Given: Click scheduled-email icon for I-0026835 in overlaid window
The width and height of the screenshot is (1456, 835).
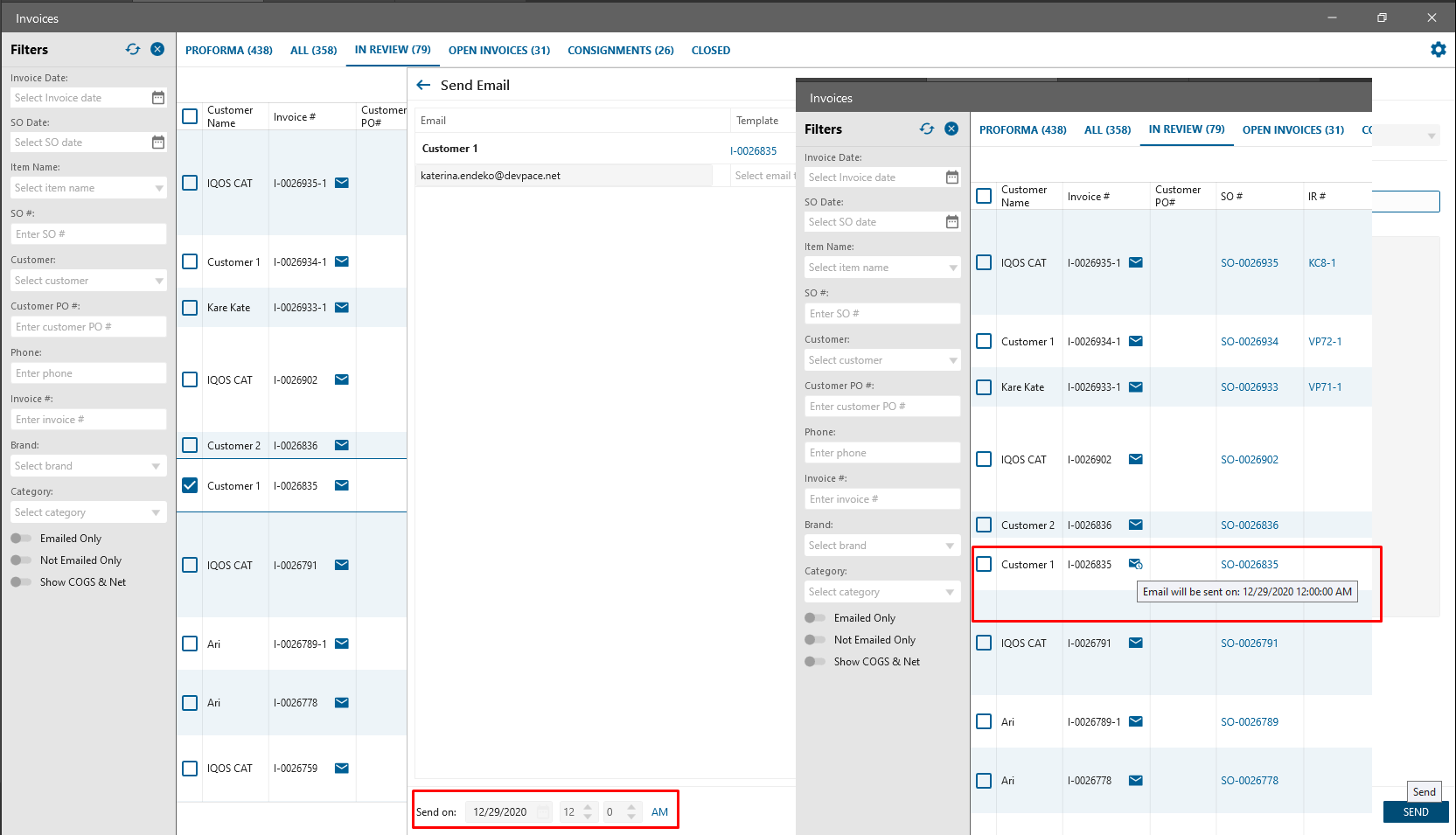Looking at the screenshot, I should click(x=1136, y=564).
